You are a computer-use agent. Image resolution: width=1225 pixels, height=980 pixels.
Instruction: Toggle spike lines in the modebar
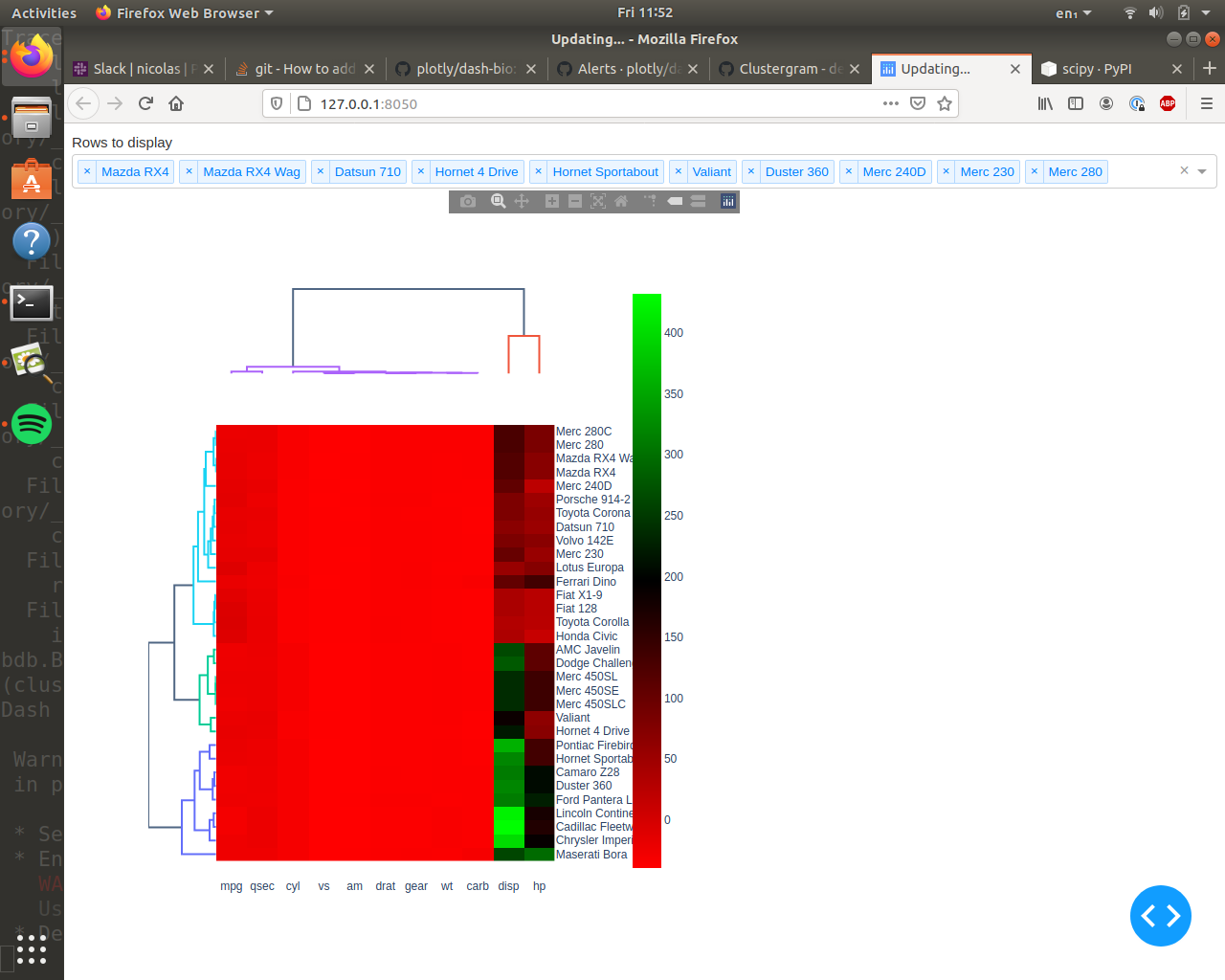(x=651, y=201)
